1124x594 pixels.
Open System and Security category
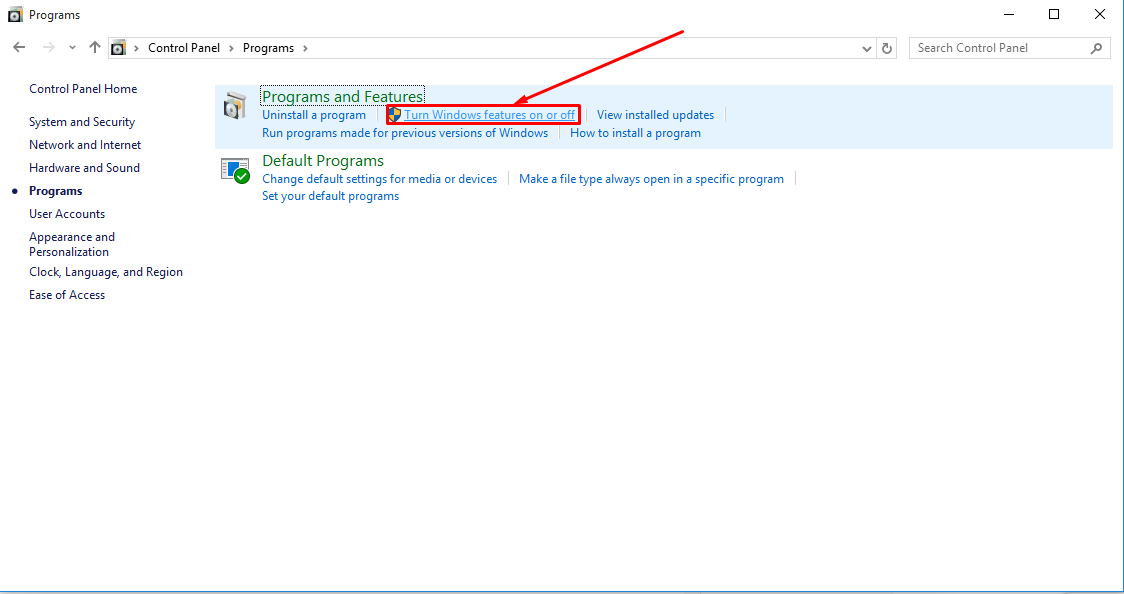82,122
